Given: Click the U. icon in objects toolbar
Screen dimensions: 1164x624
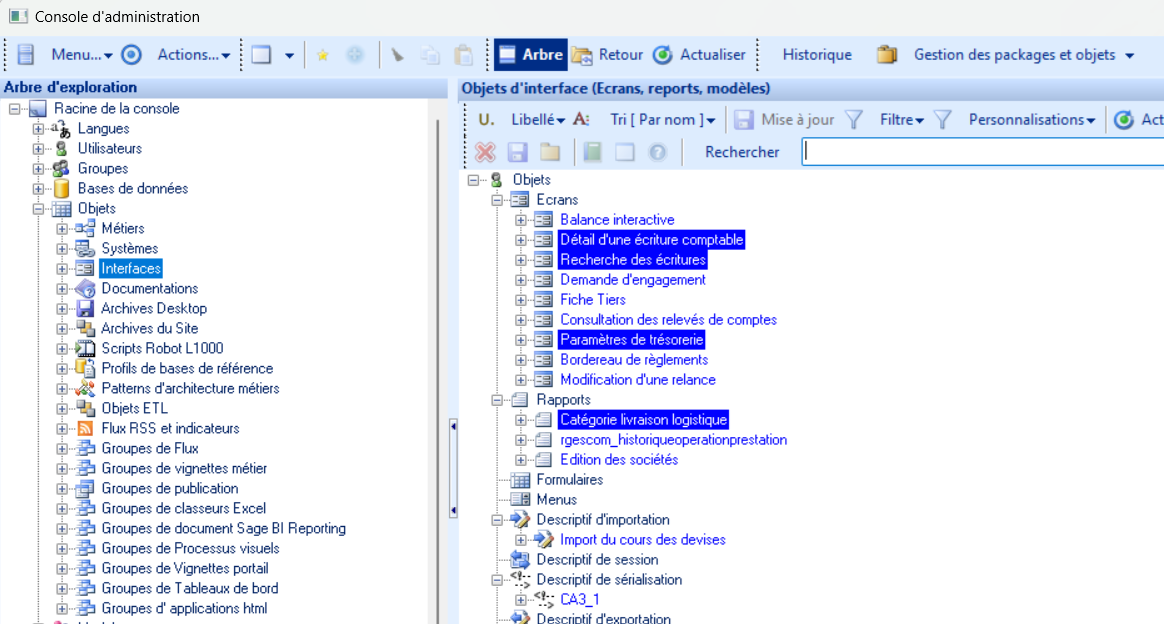Looking at the screenshot, I should 486,119.
